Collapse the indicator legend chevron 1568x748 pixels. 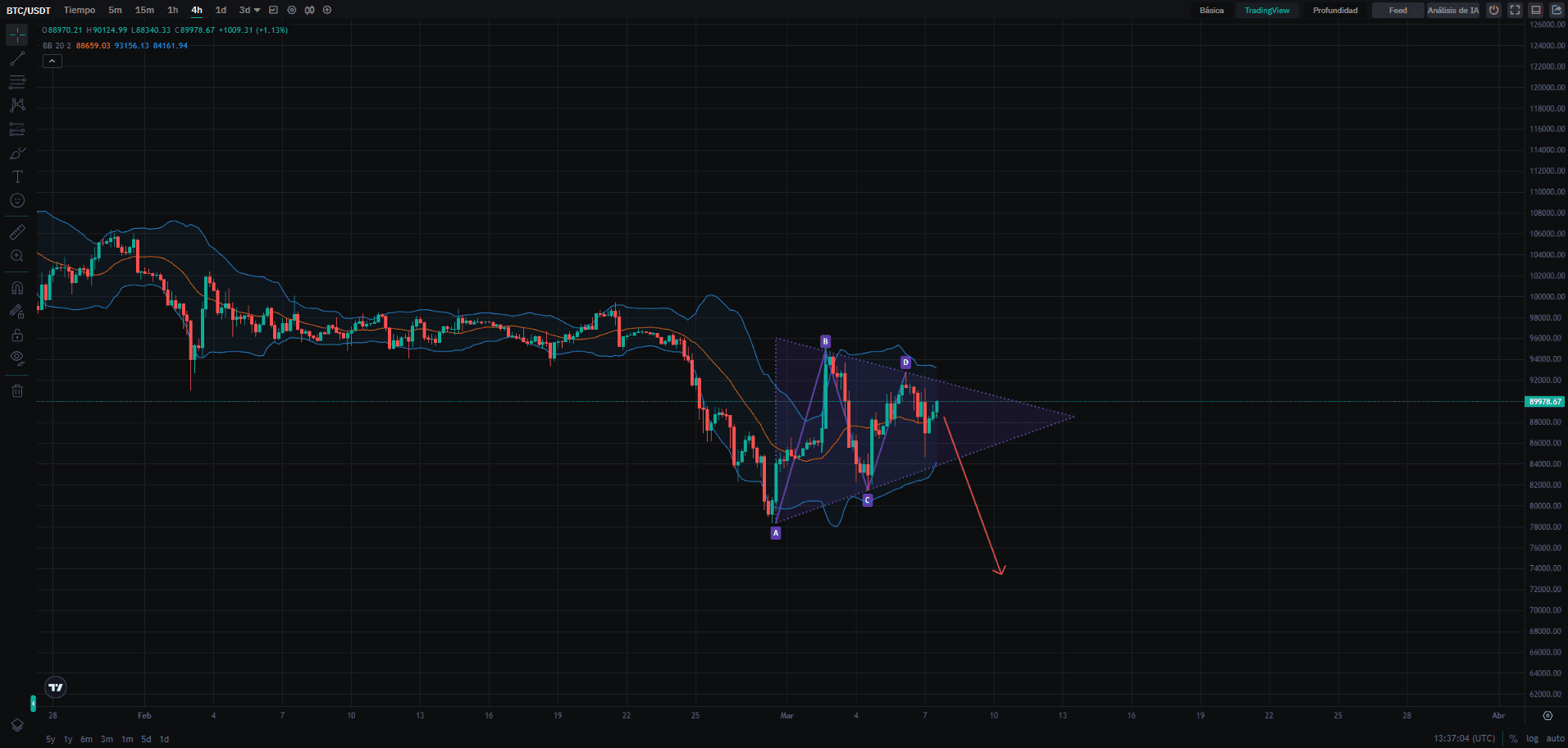(52, 61)
